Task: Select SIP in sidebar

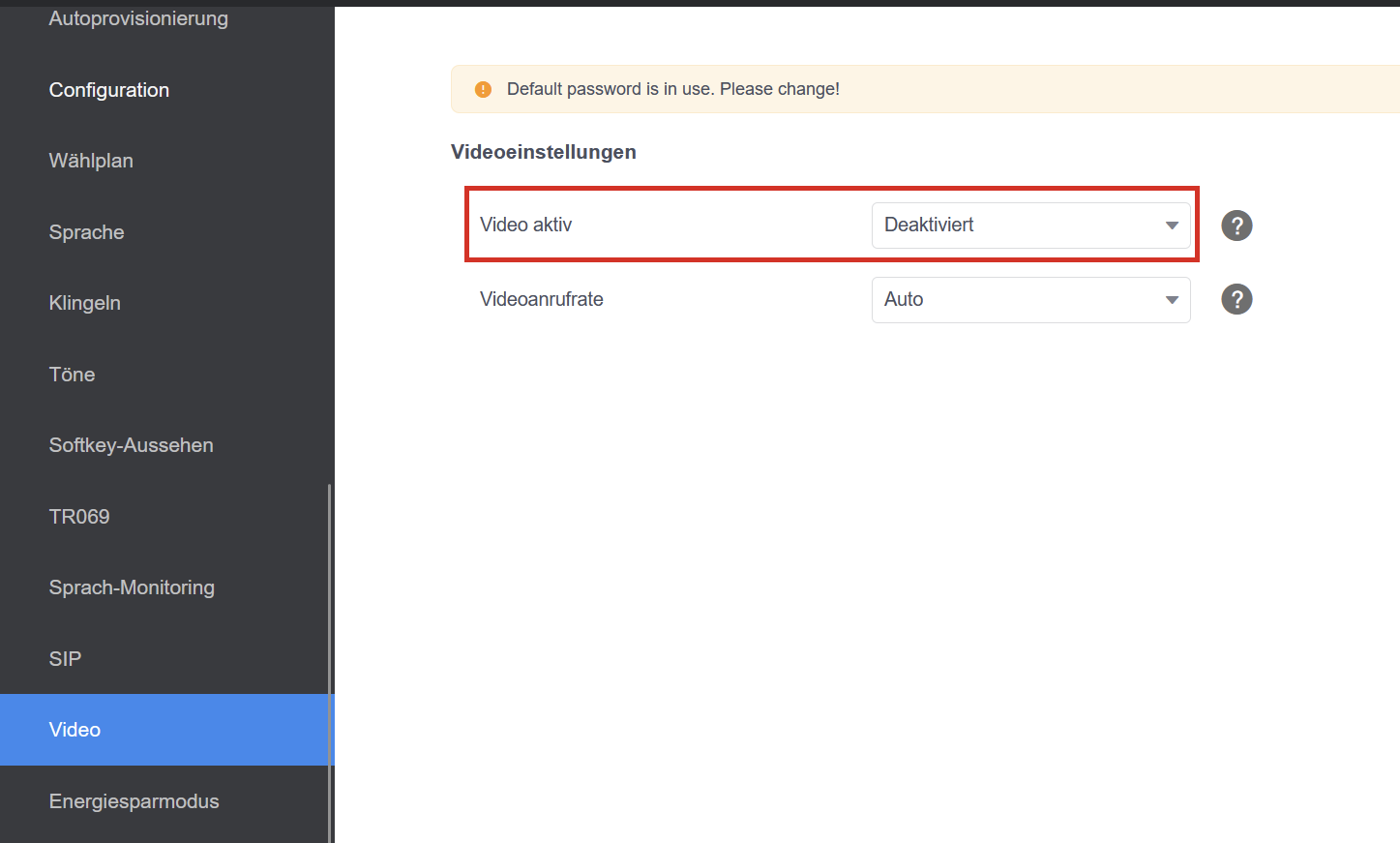Action: 65,659
